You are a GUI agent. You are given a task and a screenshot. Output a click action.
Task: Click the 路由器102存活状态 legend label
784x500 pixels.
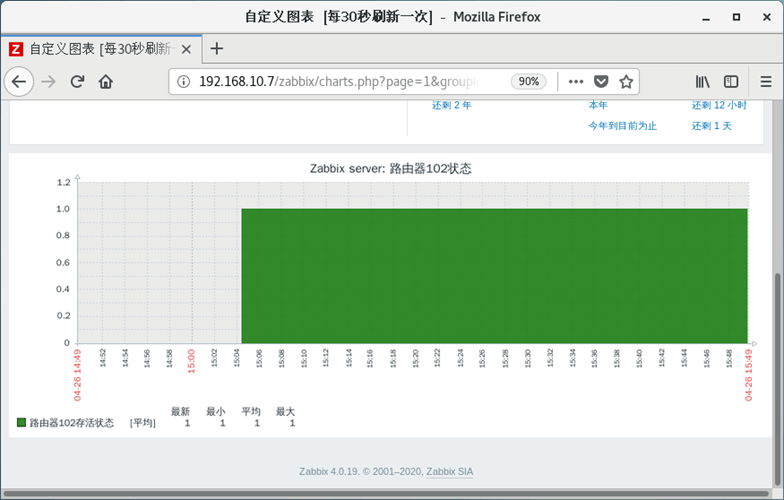(x=72, y=423)
